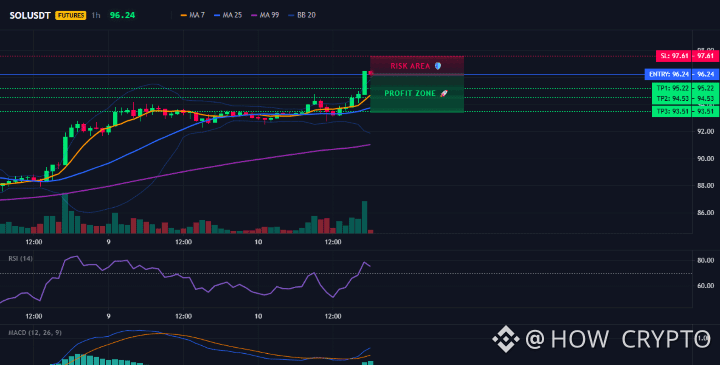Click the shield icon in RISK AREA
720x365 pixels.
coord(438,66)
